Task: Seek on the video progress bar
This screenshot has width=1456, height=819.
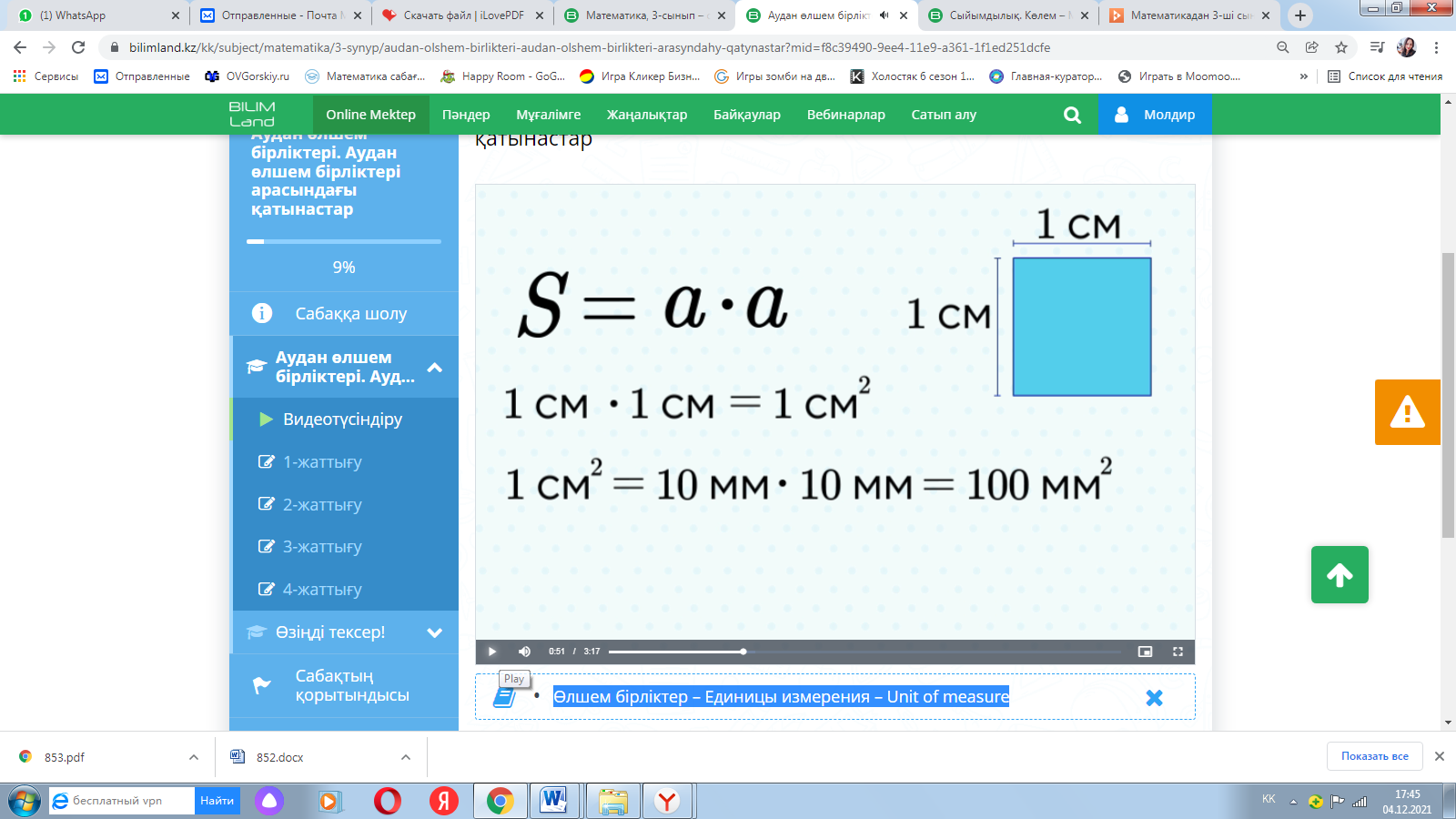Action: (864, 652)
